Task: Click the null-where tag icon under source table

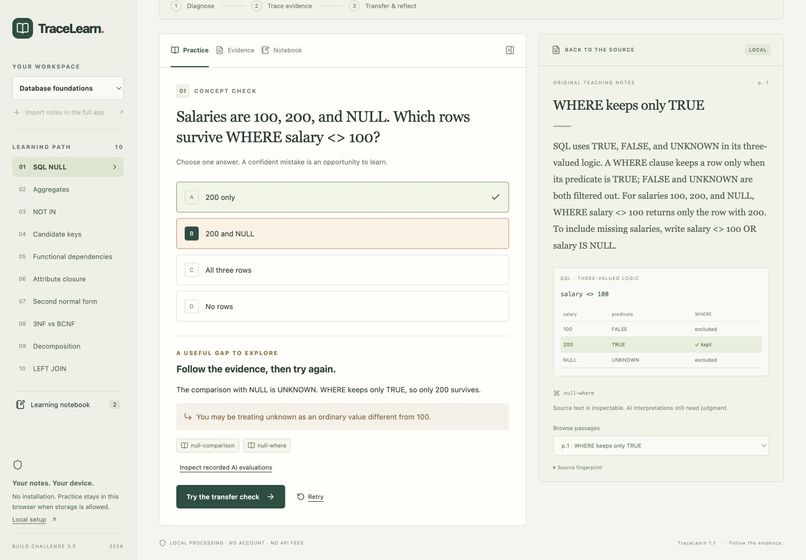Action: (x=556, y=393)
